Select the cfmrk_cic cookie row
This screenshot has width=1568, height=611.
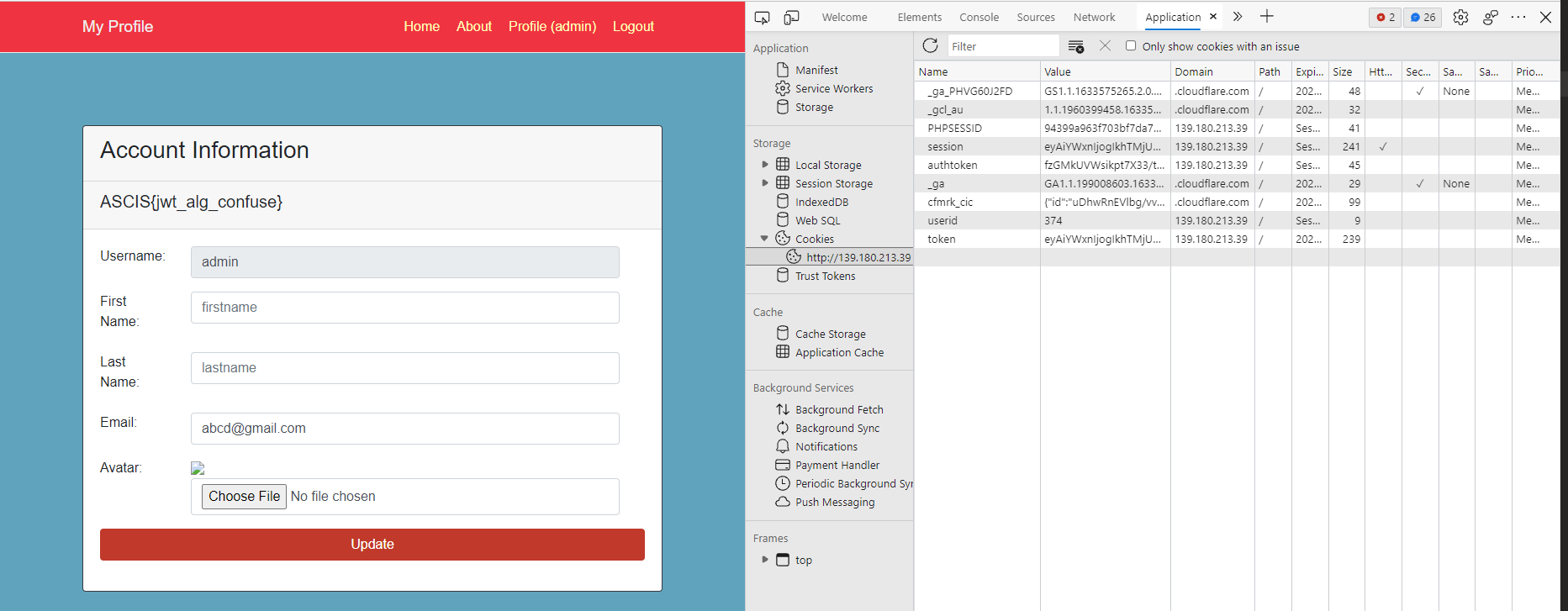[x=1237, y=202]
